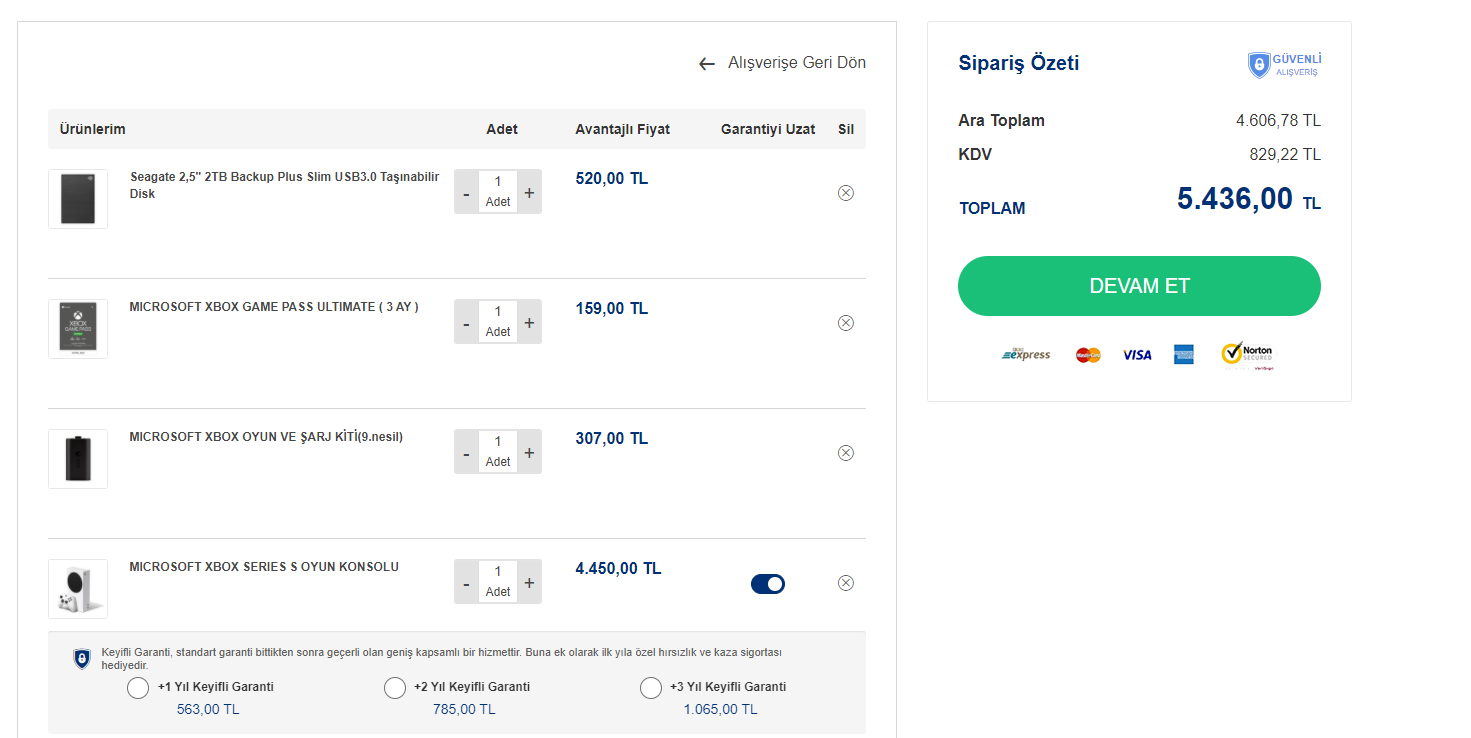
Task: Open Xbox Series S product thumbnail
Action: click(x=78, y=589)
